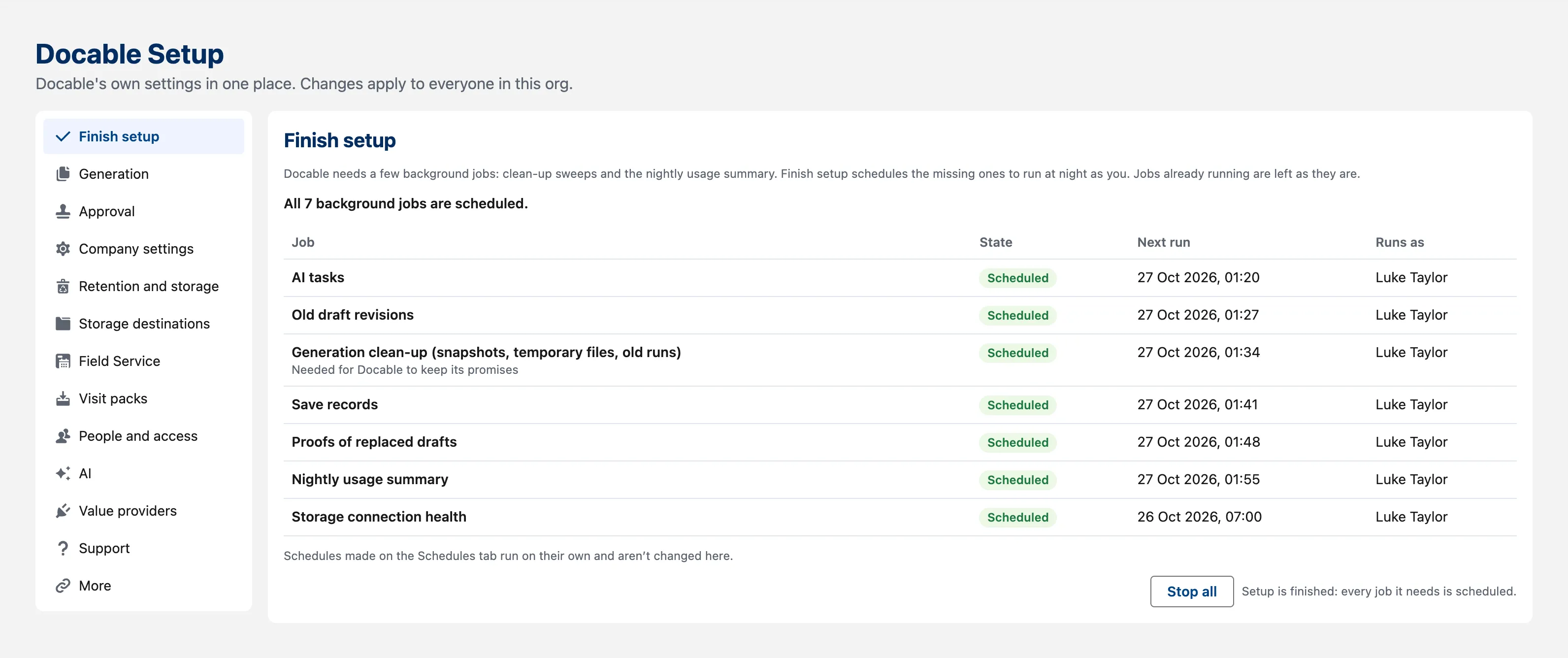Go to People and access
This screenshot has width=1568, height=658.
144,436
